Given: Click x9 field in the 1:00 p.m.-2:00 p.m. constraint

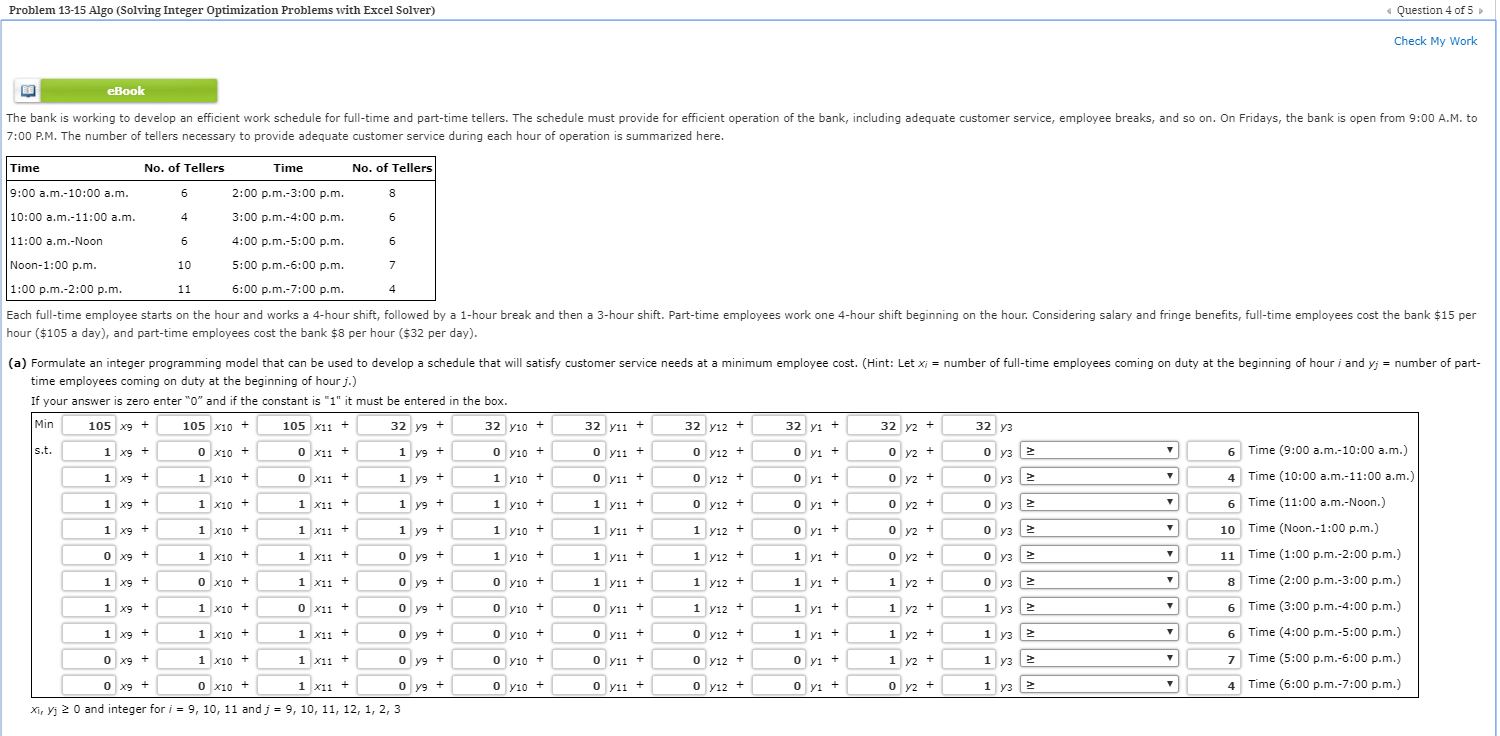Looking at the screenshot, I should [x=88, y=555].
